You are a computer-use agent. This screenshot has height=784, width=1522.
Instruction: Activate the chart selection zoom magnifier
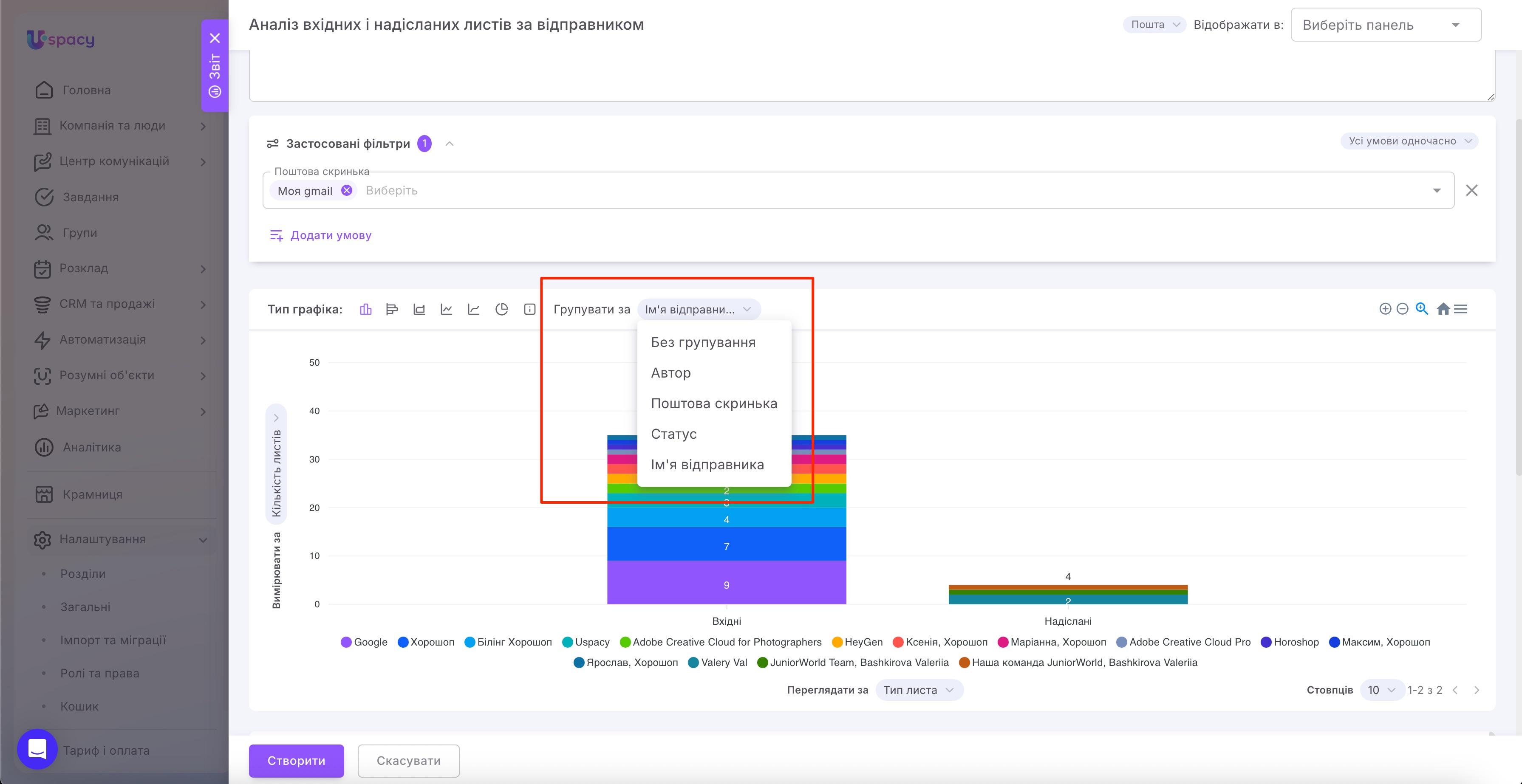tap(1422, 309)
